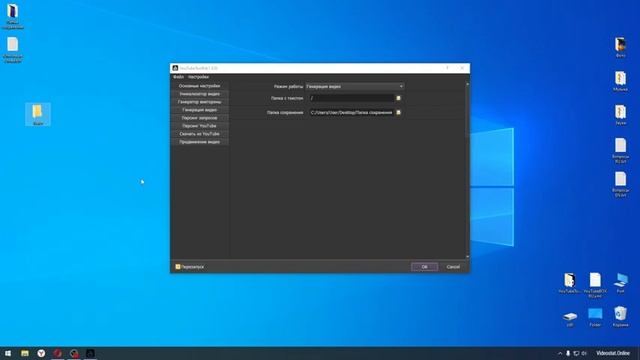Select the text document below the top-left archive
Screen dimensions: 640x360
click(13, 50)
